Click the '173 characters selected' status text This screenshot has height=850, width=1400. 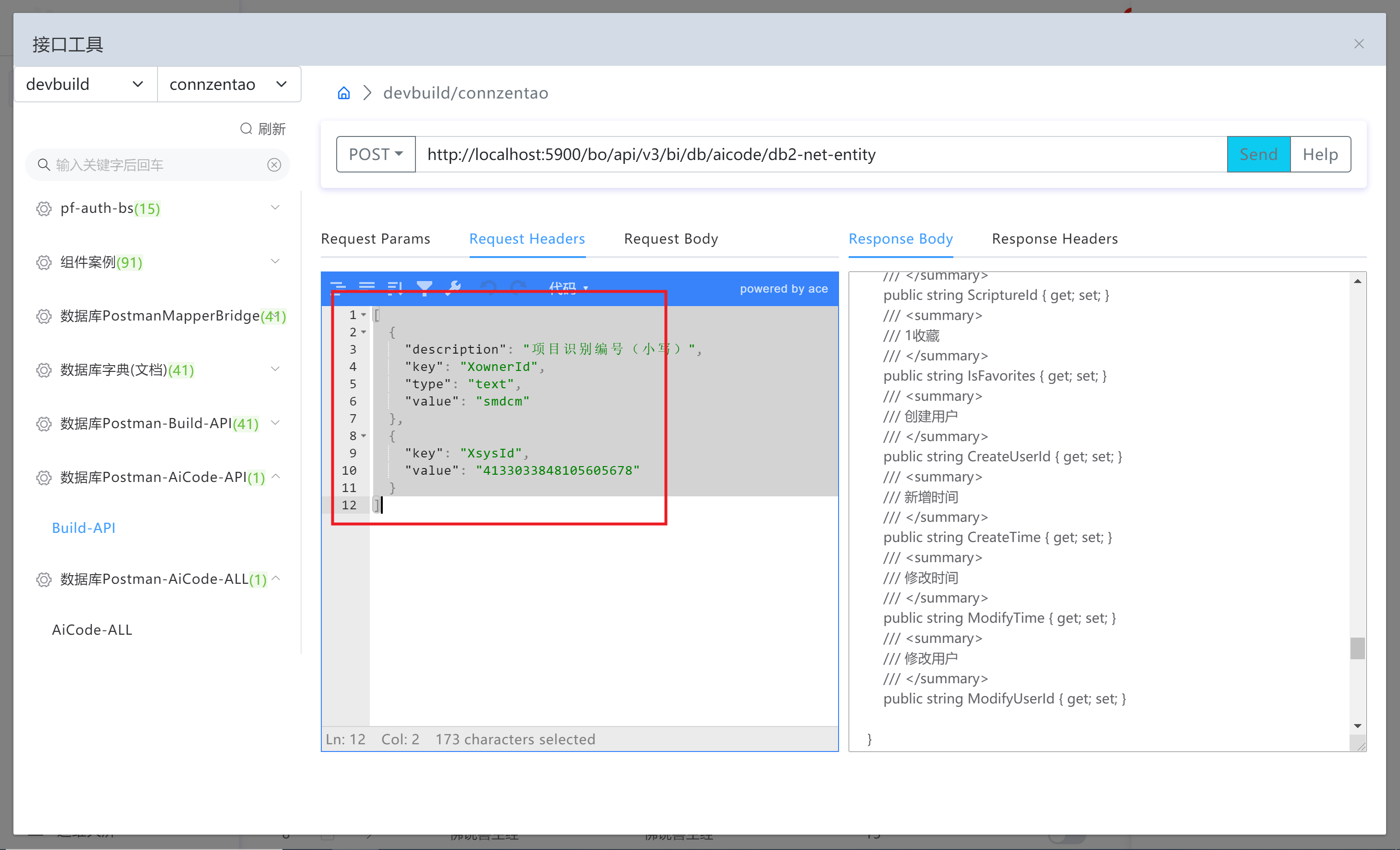click(515, 739)
